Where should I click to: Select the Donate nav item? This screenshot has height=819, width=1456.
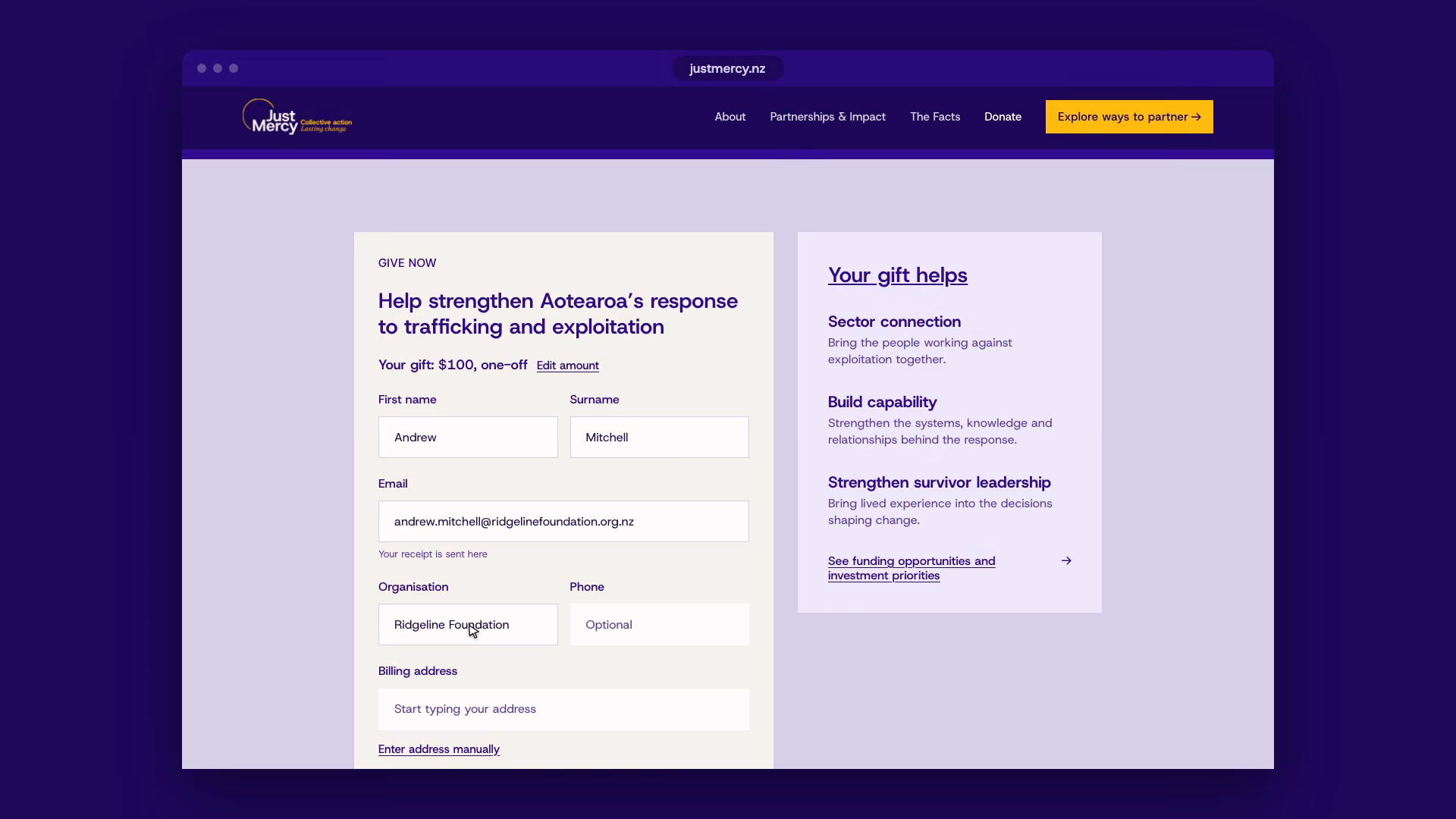click(x=1003, y=117)
